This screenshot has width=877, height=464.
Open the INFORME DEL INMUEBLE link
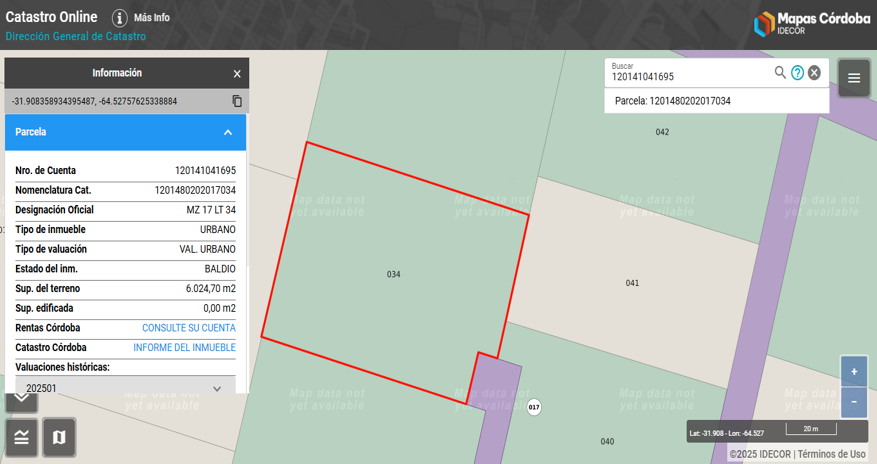pyautogui.click(x=184, y=347)
